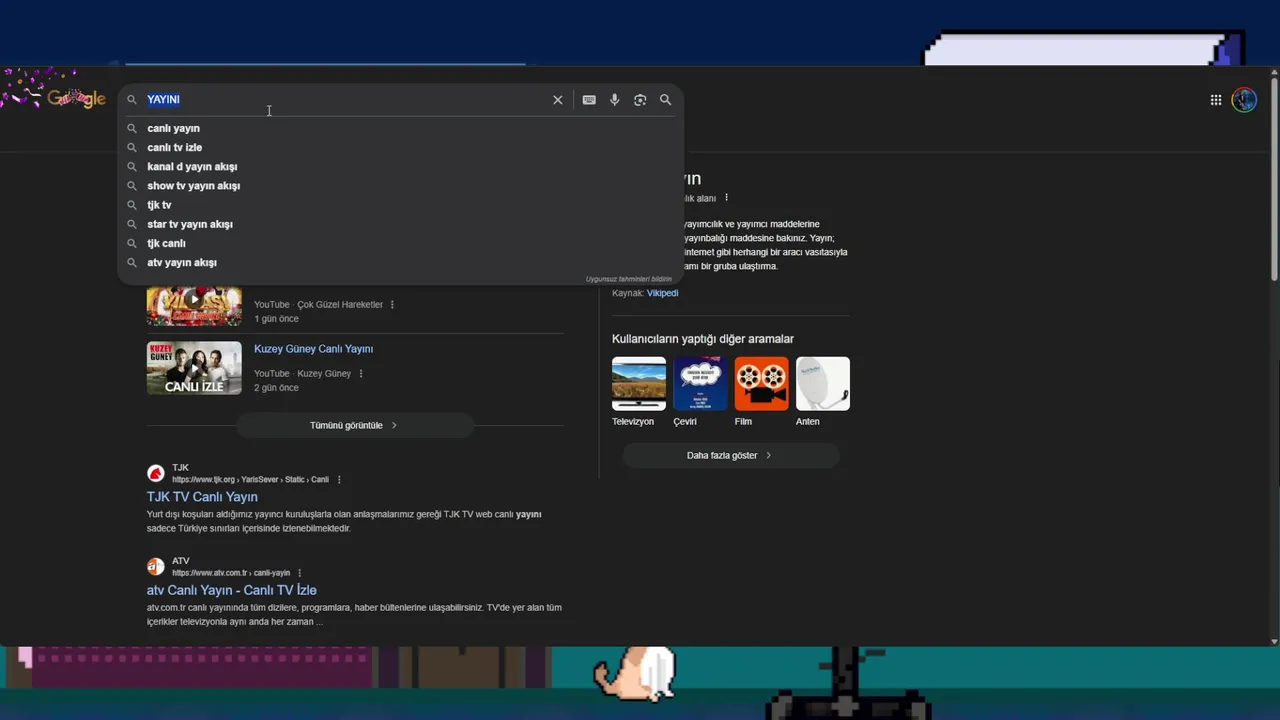This screenshot has height=720, width=1280.
Task: Select suggestion 'tjk canlı'
Action: [x=166, y=243]
